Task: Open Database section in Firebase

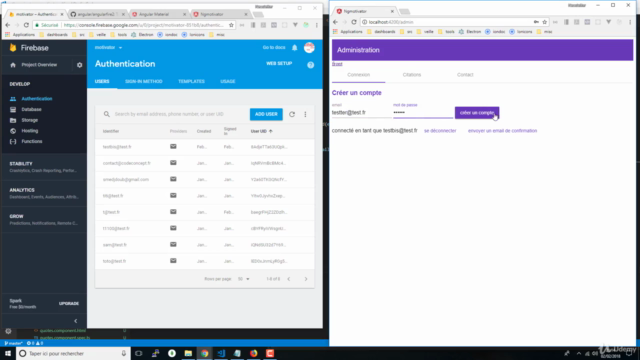Action: click(x=31, y=109)
